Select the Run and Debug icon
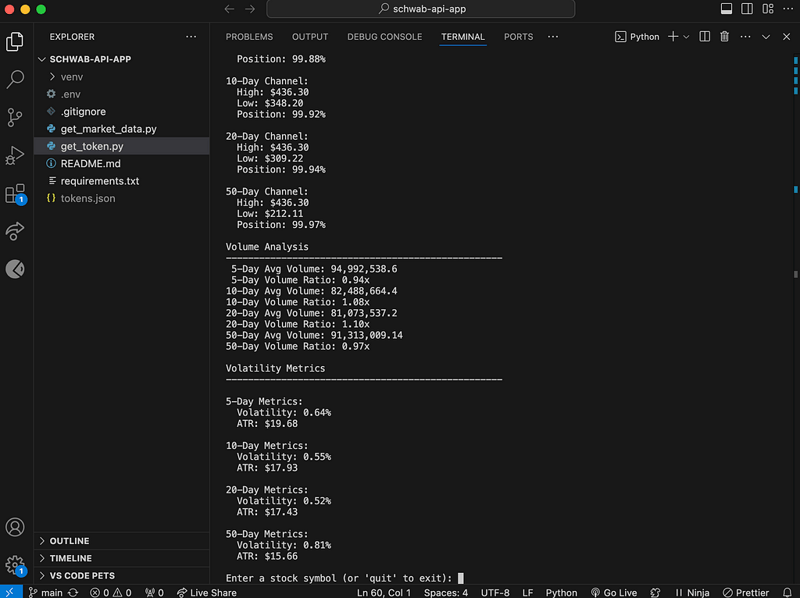The height and width of the screenshot is (598, 800). 15,157
